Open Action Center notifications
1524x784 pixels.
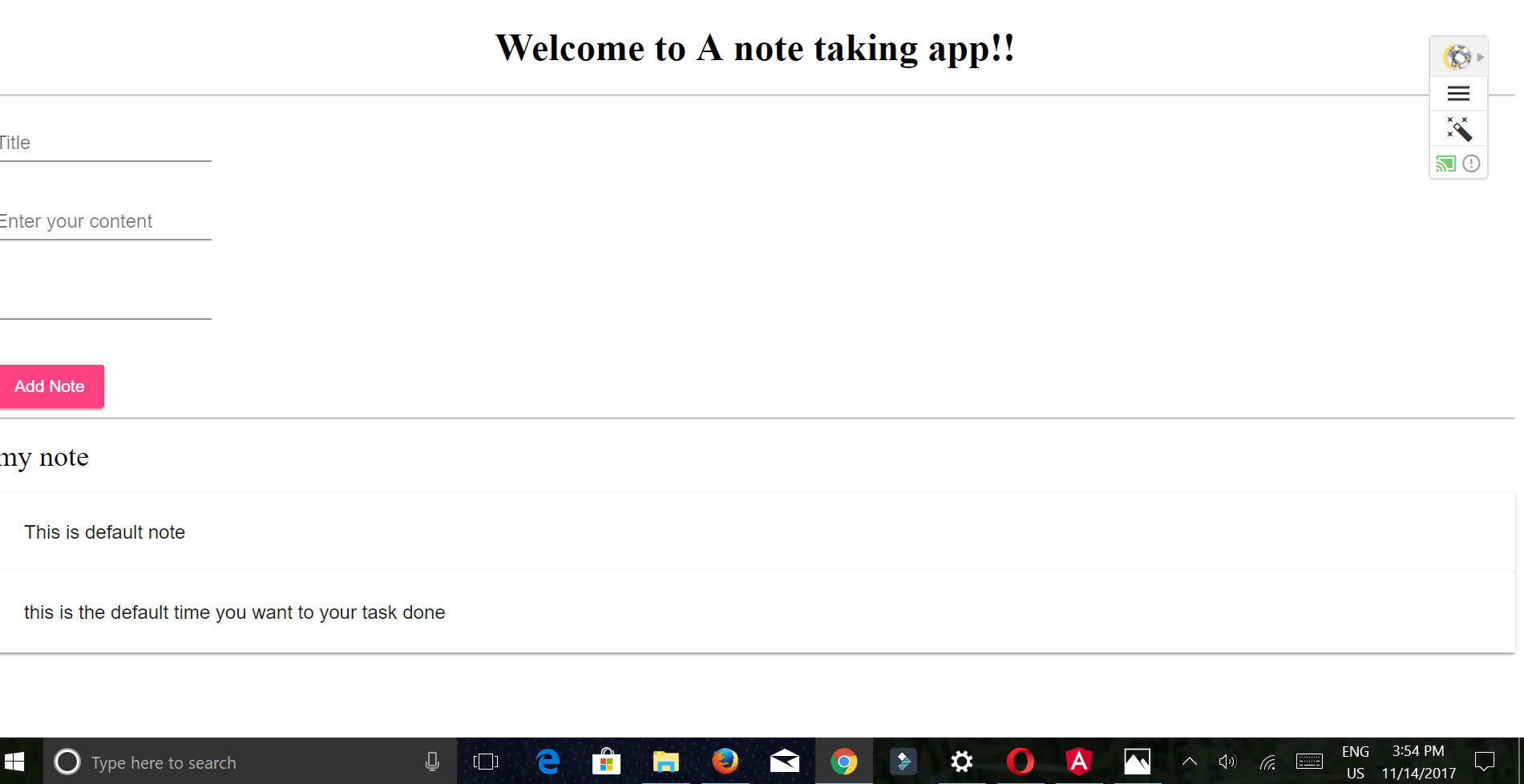point(1485,762)
